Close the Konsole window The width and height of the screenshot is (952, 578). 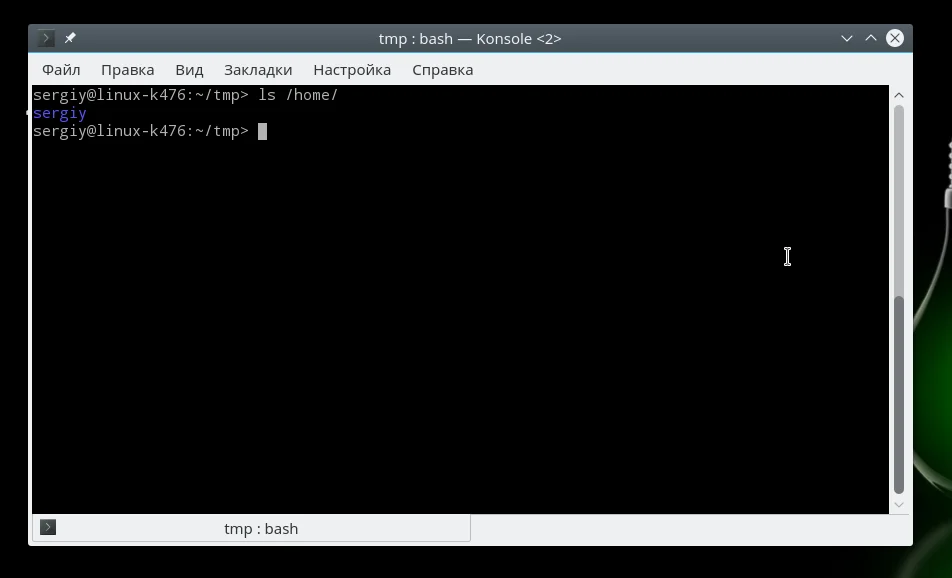894,38
